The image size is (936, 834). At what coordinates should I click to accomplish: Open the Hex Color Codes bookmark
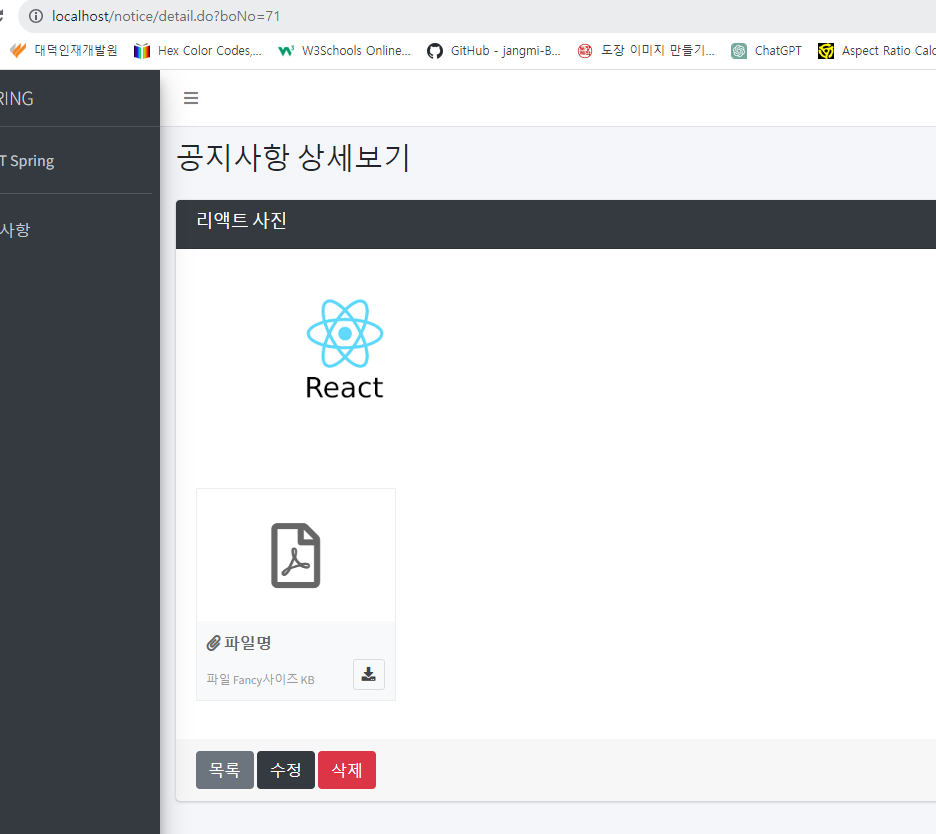point(198,51)
